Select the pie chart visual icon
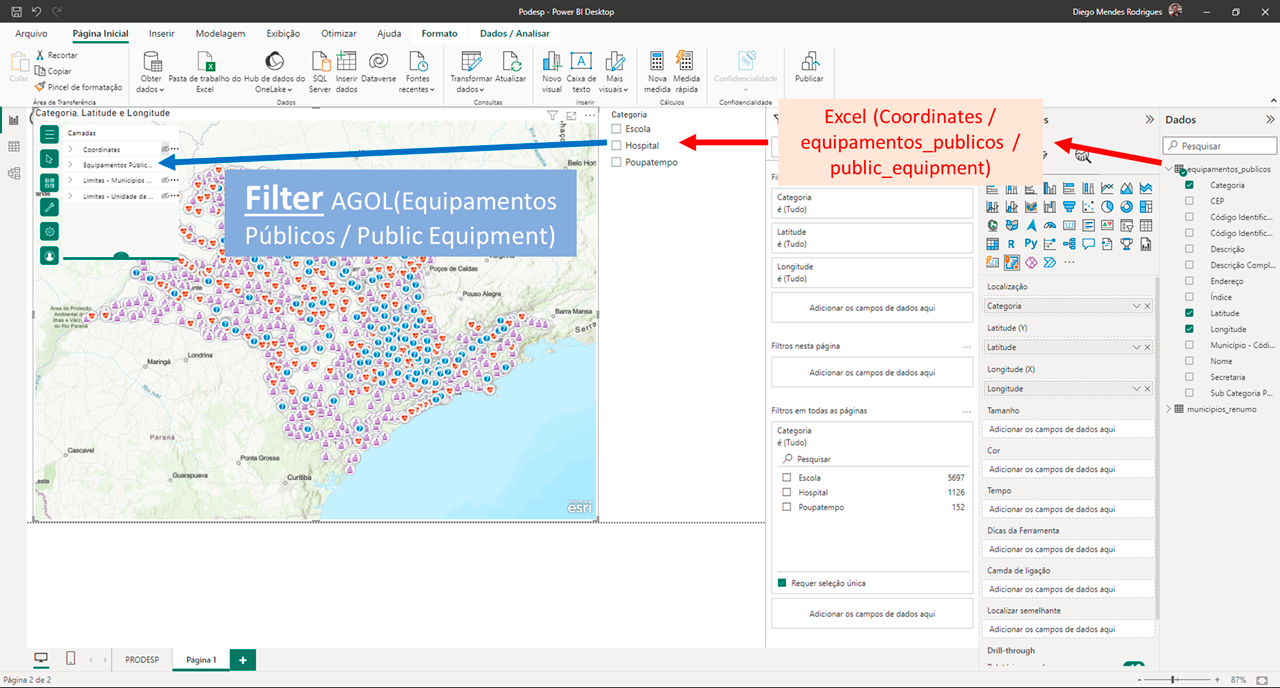This screenshot has height=688, width=1280. point(1107,207)
